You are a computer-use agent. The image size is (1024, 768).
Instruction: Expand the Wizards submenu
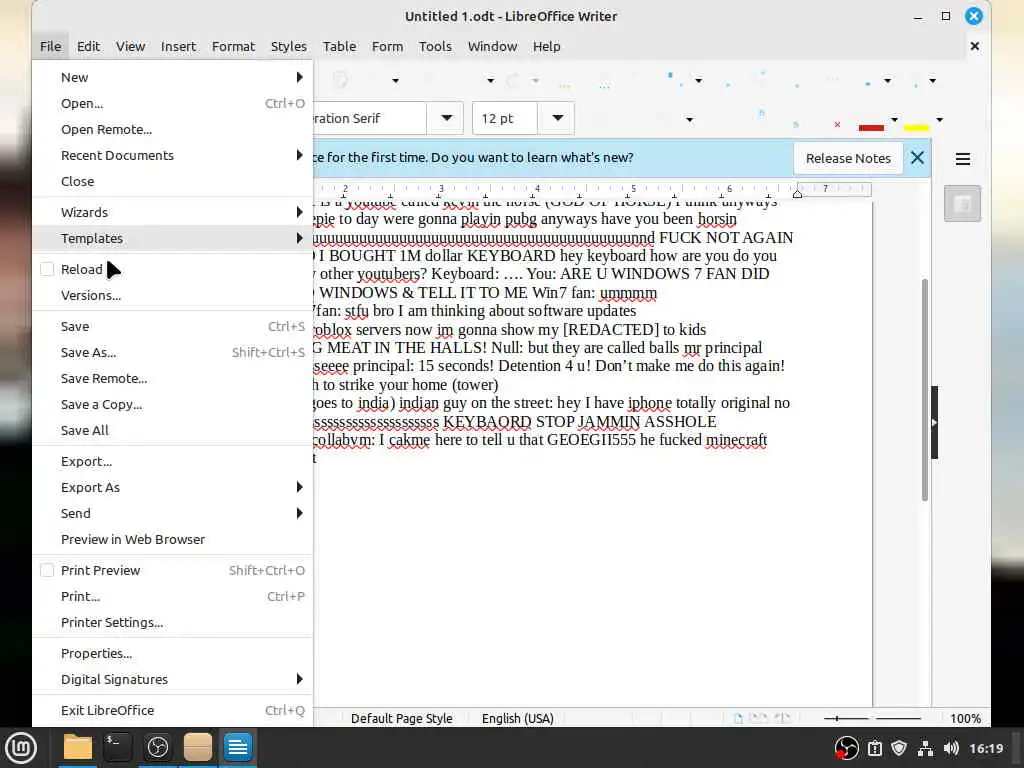[x=172, y=212]
